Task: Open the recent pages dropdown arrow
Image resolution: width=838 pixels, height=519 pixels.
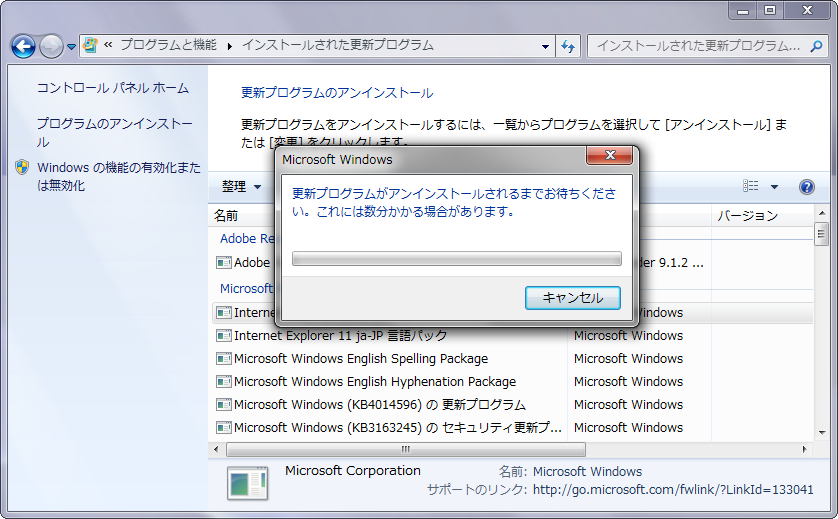Action: 71,47
